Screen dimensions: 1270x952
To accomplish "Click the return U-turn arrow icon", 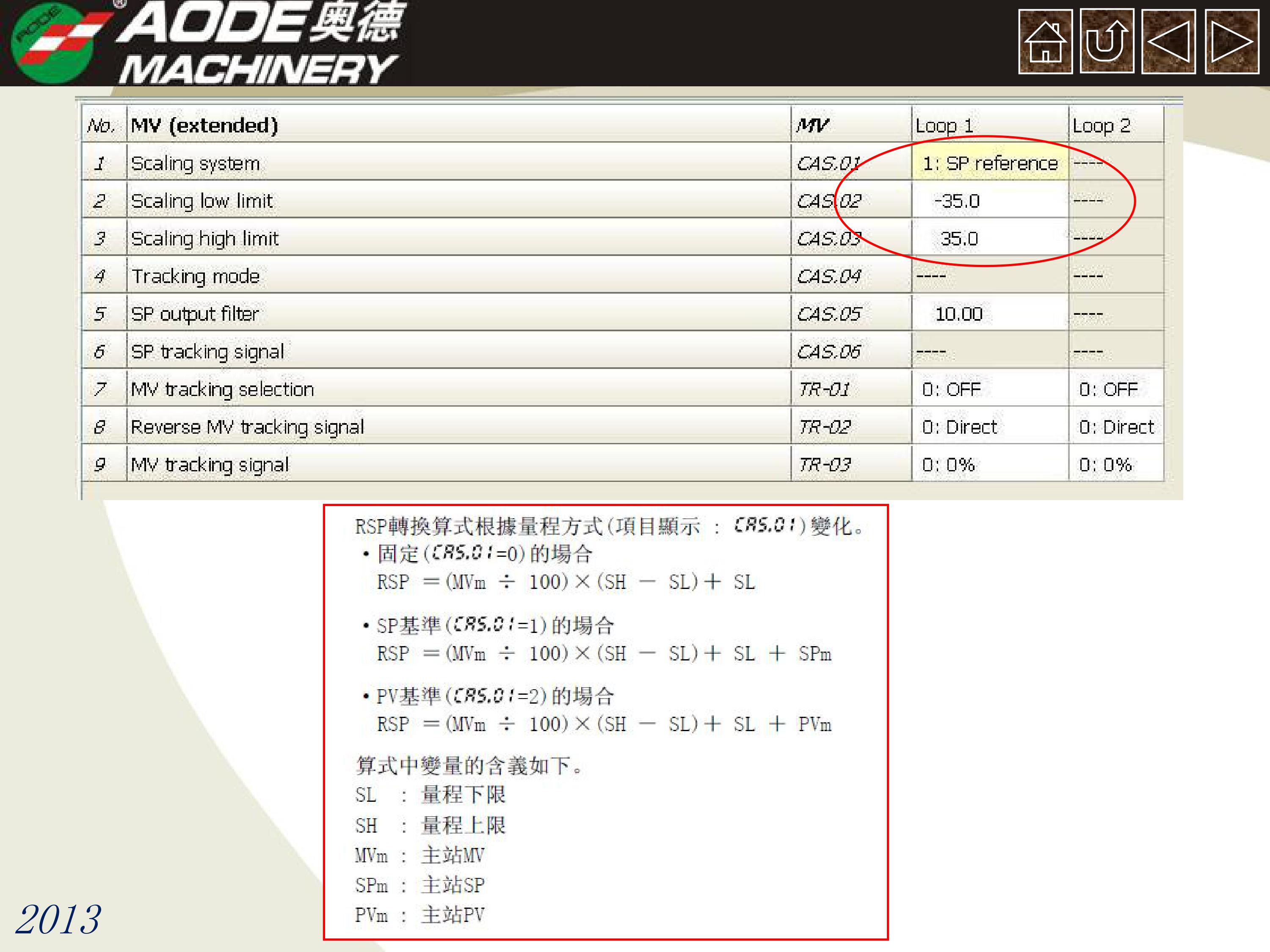I will point(1106,41).
